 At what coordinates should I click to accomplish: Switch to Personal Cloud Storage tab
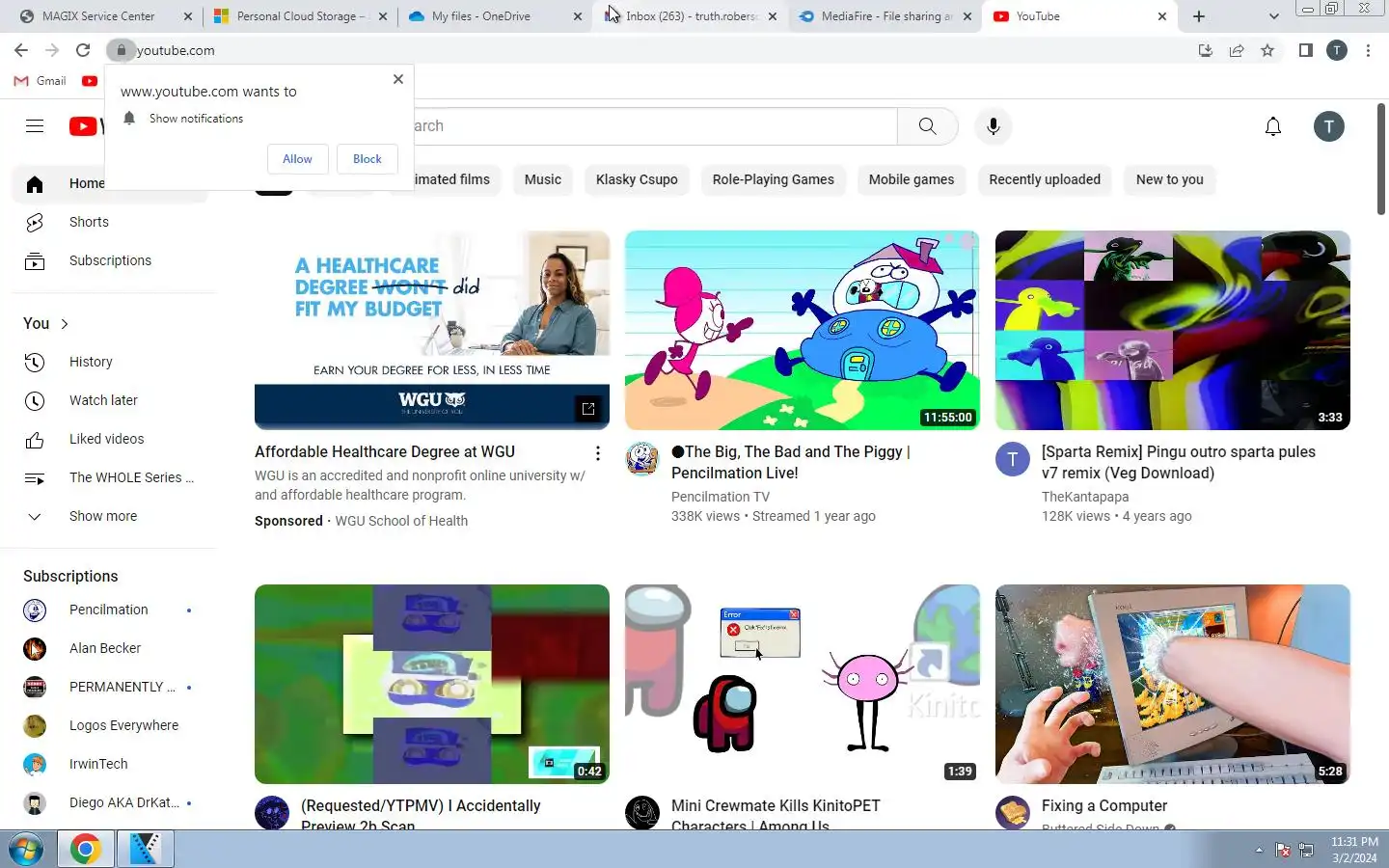pos(300,16)
